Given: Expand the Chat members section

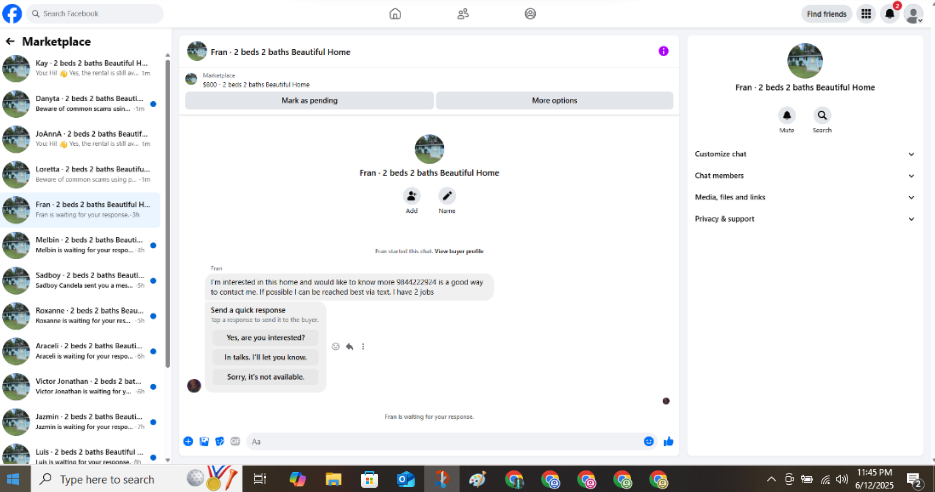Looking at the screenshot, I should [804, 175].
